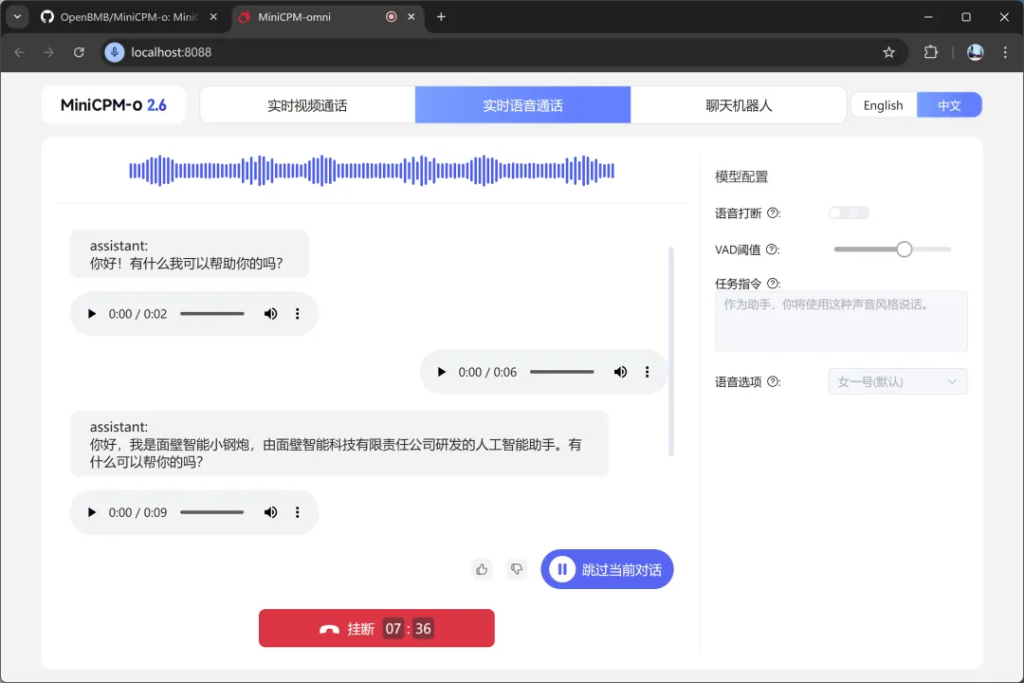Screen dimensions: 1024x683
Task: Adjust the VAD阈值 slider handle
Action: point(904,249)
